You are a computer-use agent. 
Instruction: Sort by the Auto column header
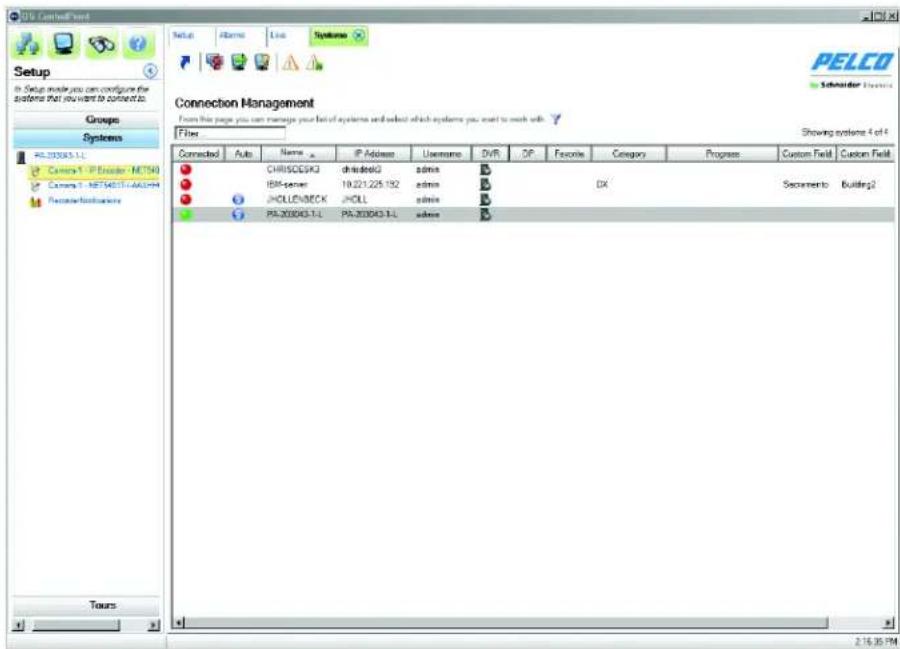(x=243, y=154)
